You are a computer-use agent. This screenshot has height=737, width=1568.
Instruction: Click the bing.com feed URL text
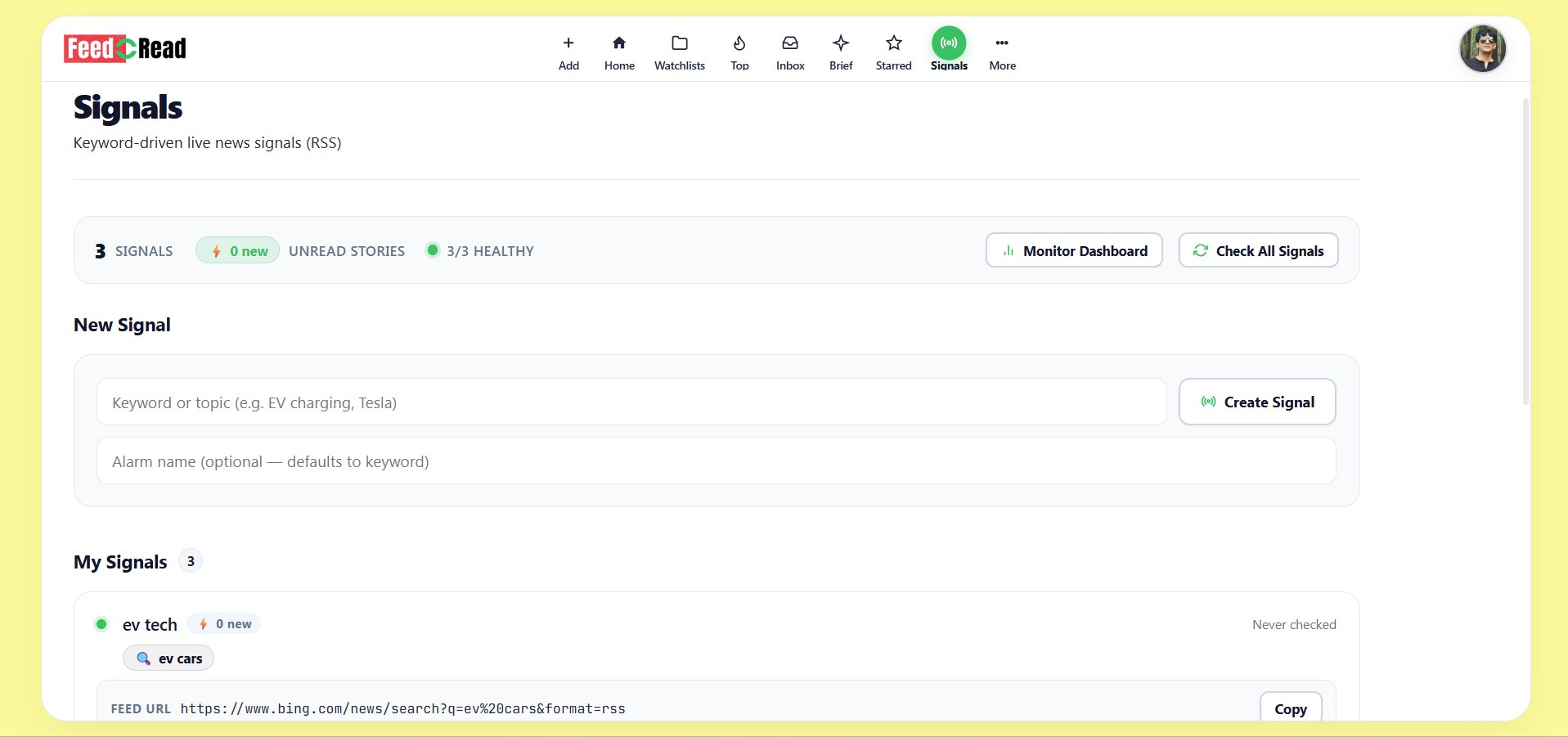402,709
